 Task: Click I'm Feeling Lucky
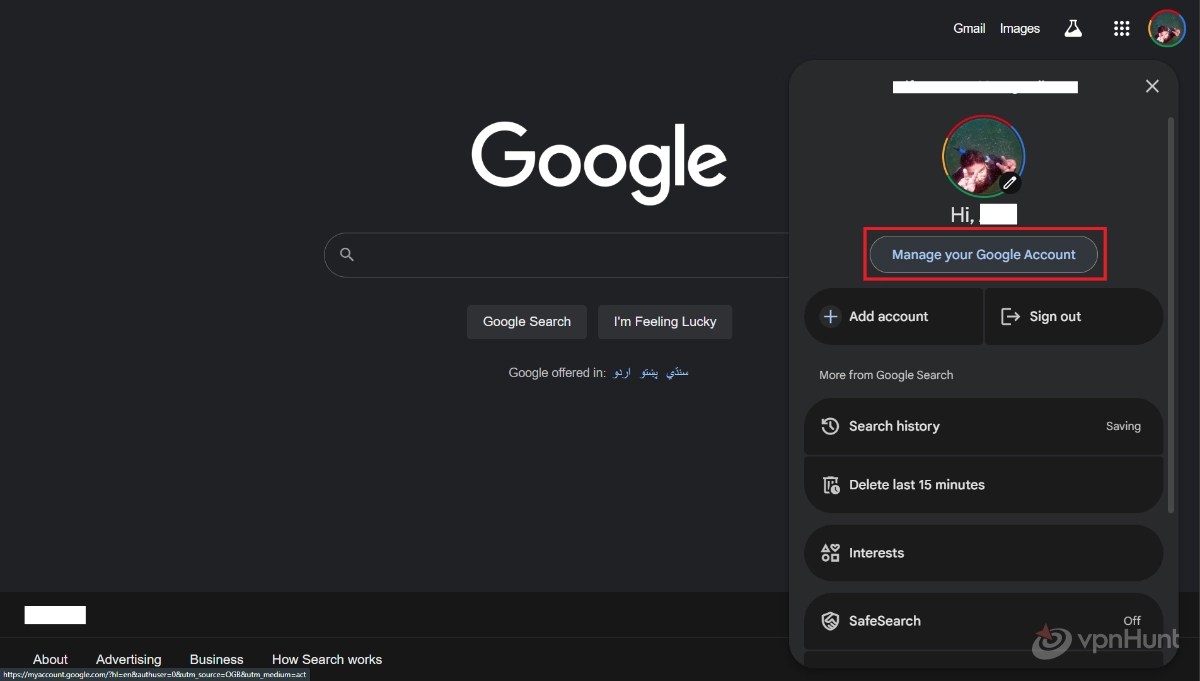point(664,321)
